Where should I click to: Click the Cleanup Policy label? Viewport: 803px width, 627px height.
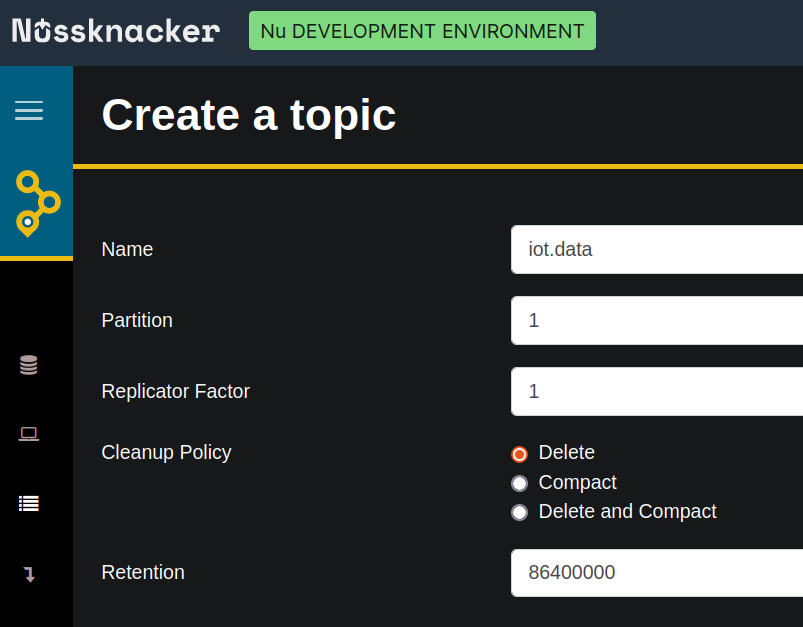click(x=166, y=452)
